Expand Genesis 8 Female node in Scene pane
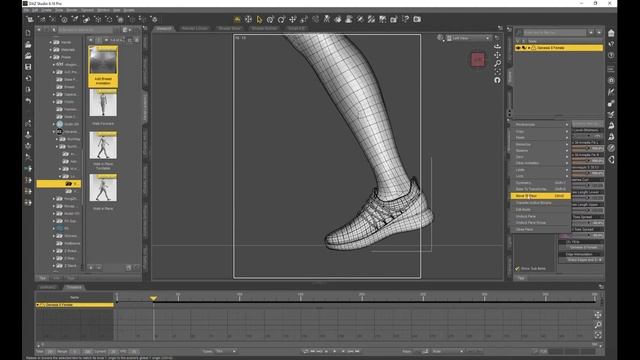Viewport: 640px width, 360px height. tap(529, 48)
